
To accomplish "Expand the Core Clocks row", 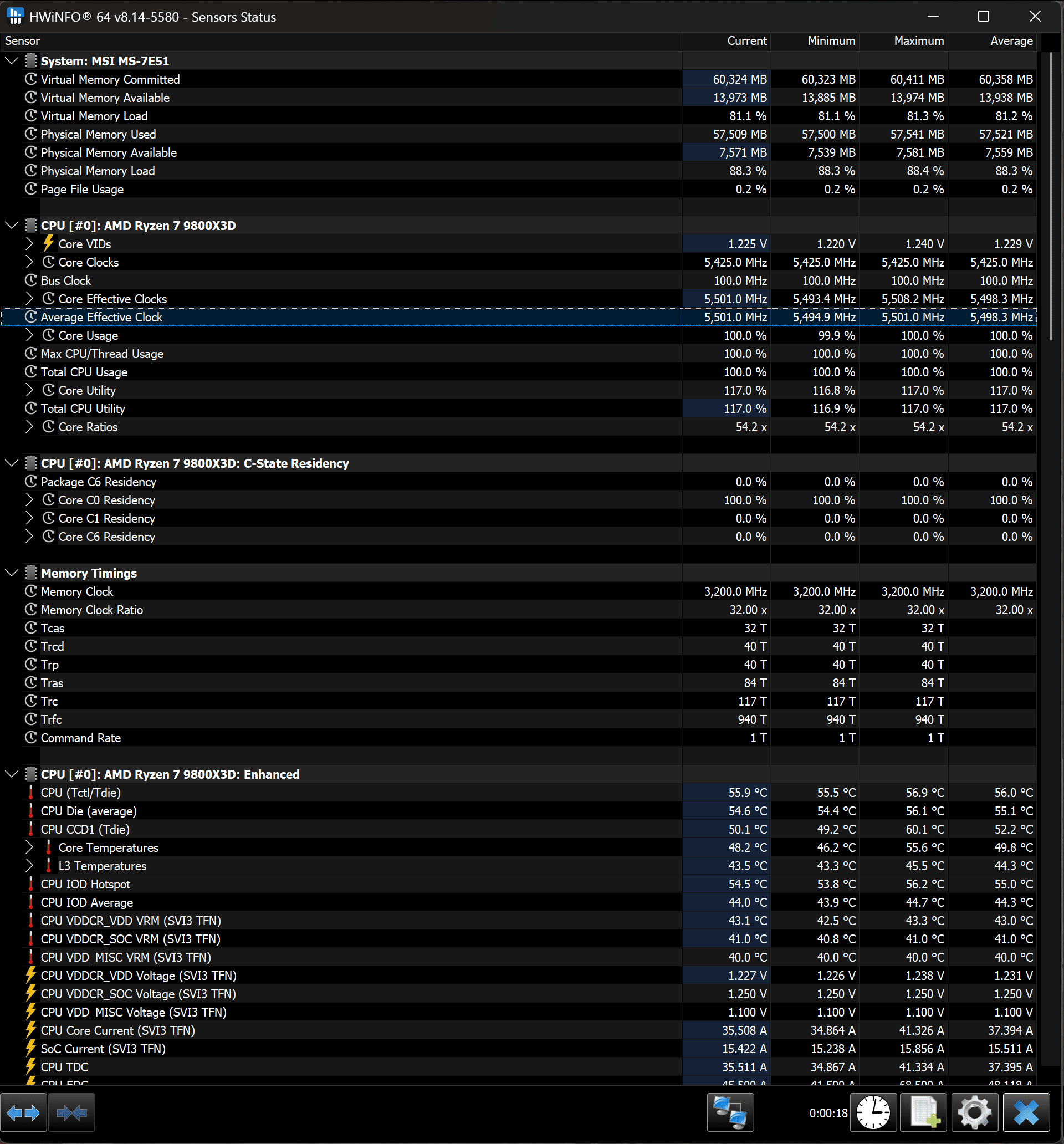I will click(x=29, y=262).
